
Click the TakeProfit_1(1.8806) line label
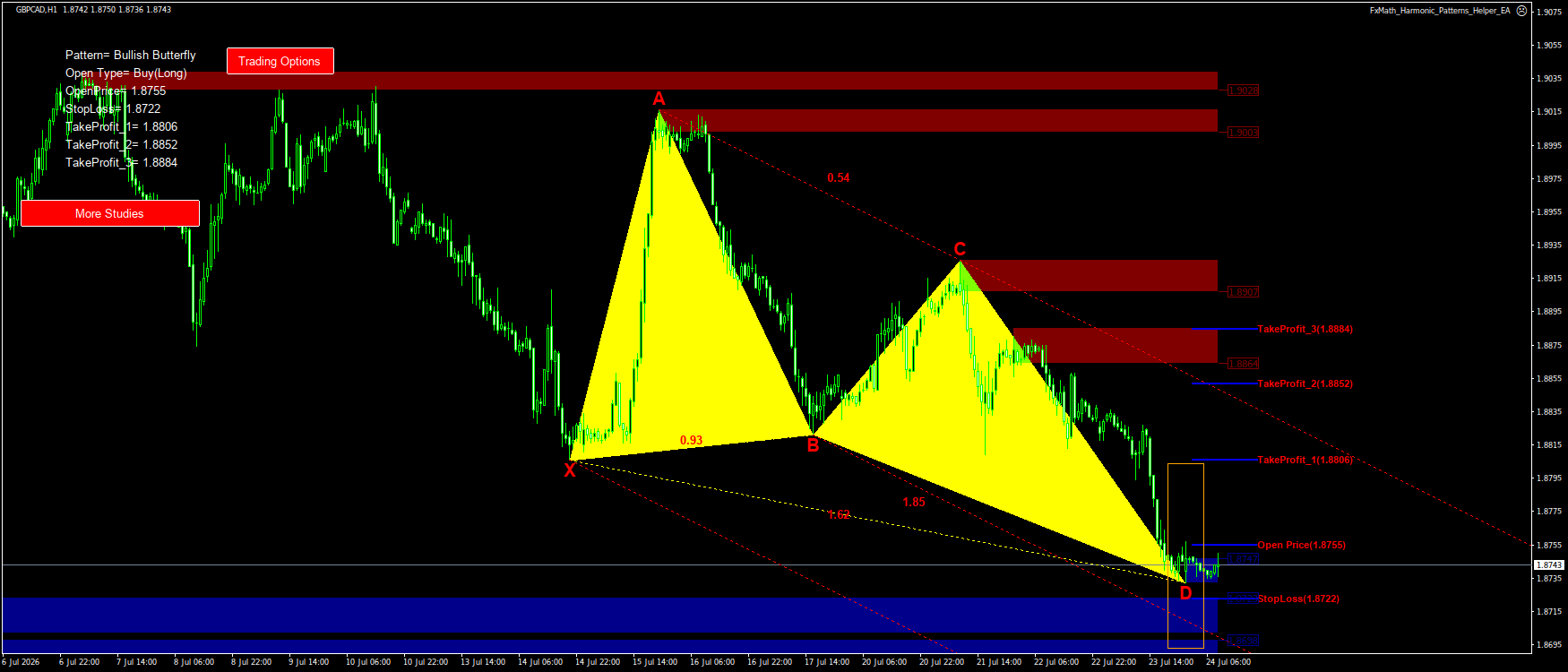pyautogui.click(x=1305, y=460)
